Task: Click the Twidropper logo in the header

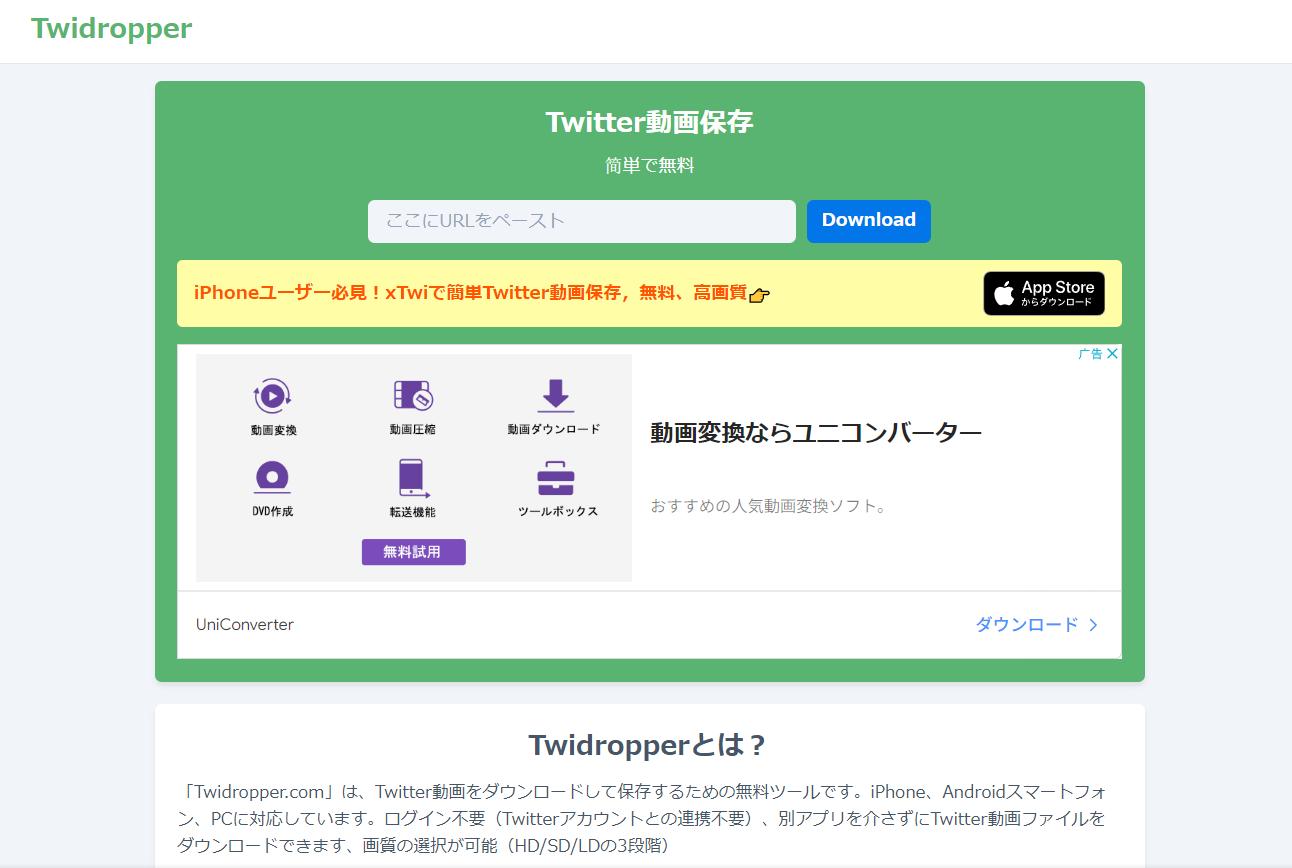Action: 111,28
